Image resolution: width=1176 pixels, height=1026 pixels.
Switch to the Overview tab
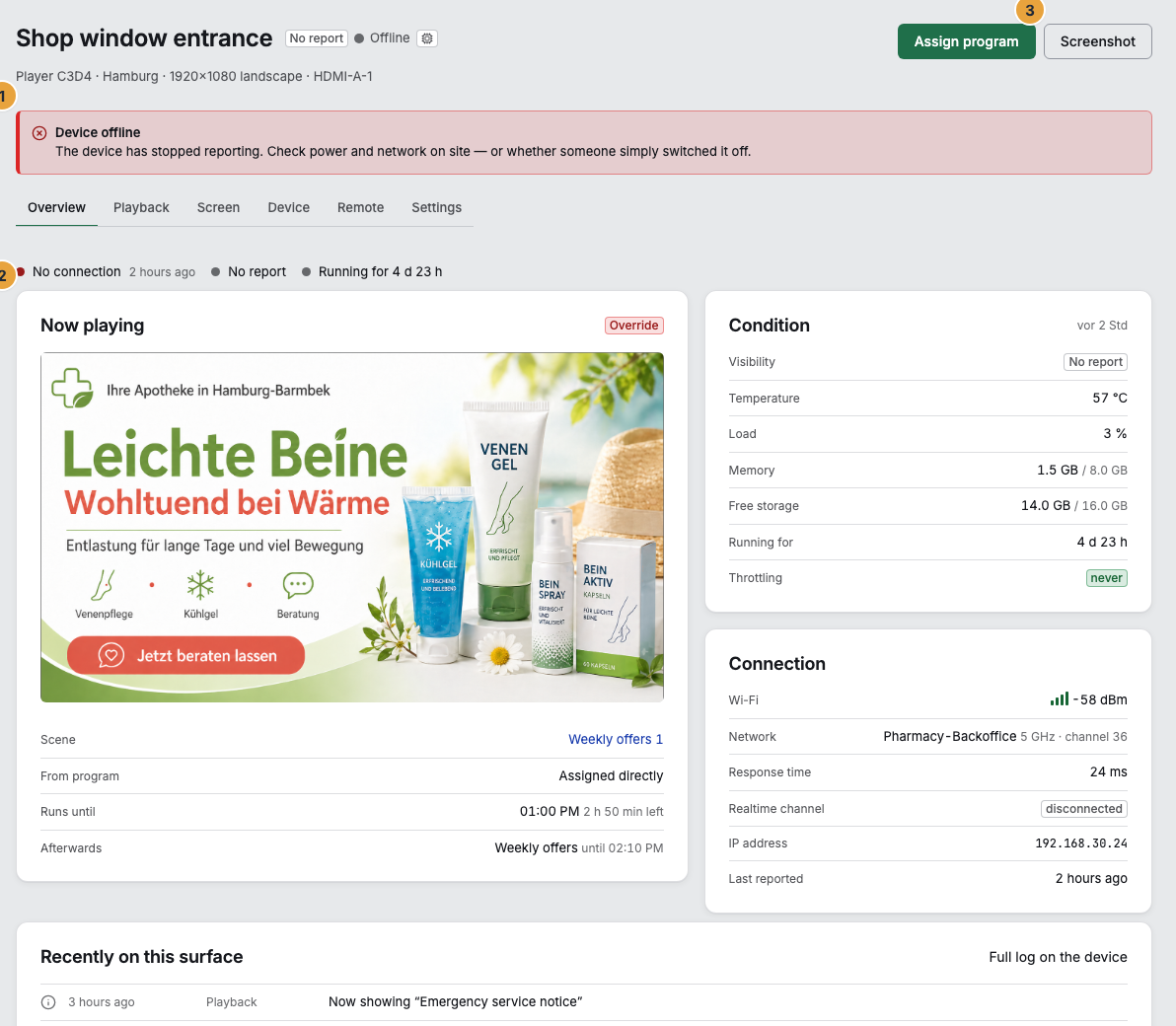pyautogui.click(x=56, y=208)
